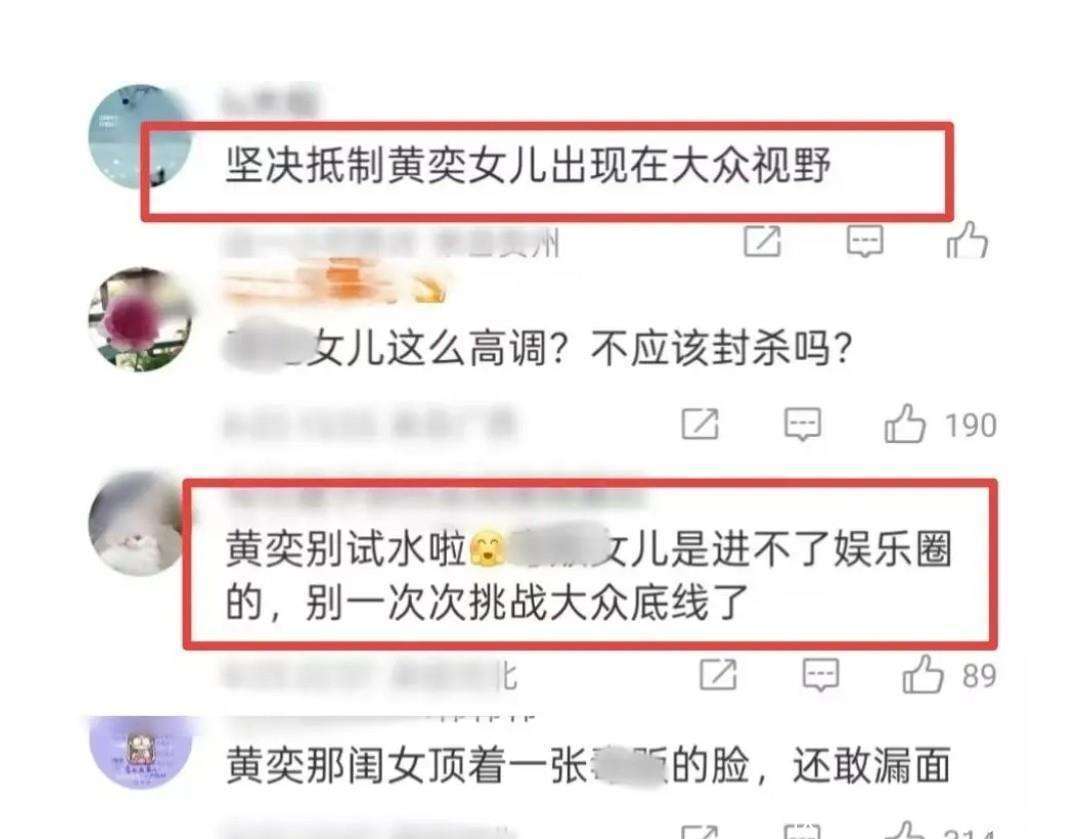The image size is (1080, 839).
Task: Share the comment about 娱乐圈
Action: (718, 674)
